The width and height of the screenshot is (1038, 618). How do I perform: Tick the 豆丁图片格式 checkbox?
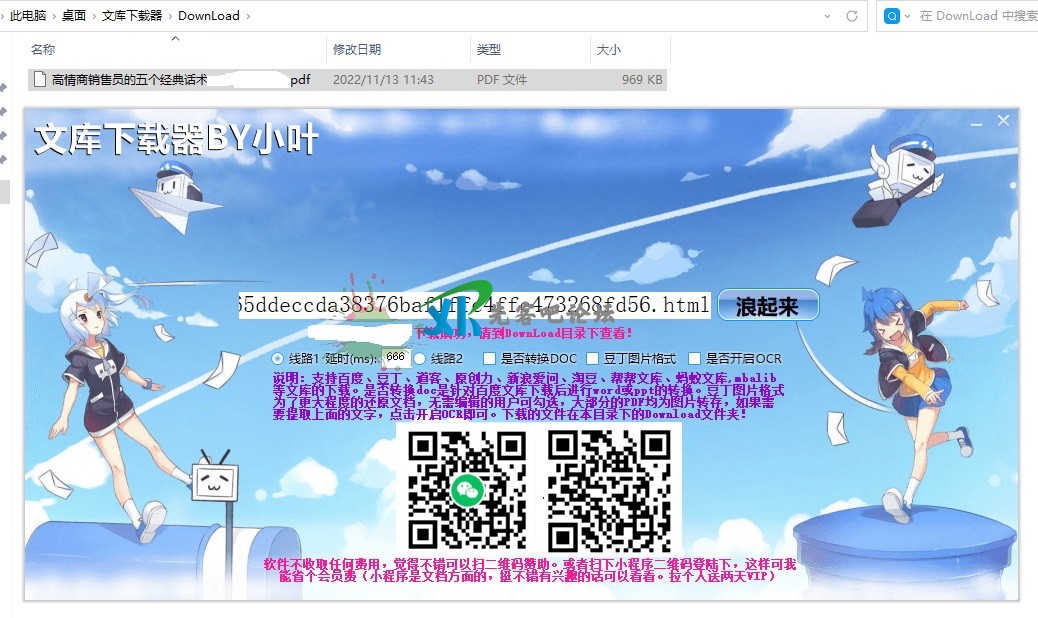tap(593, 358)
